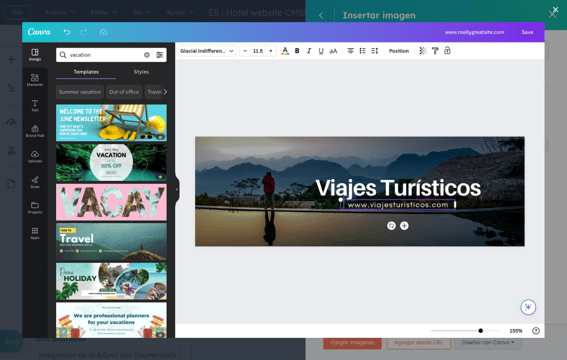Open Archivo menu in background editor

coord(60,12)
